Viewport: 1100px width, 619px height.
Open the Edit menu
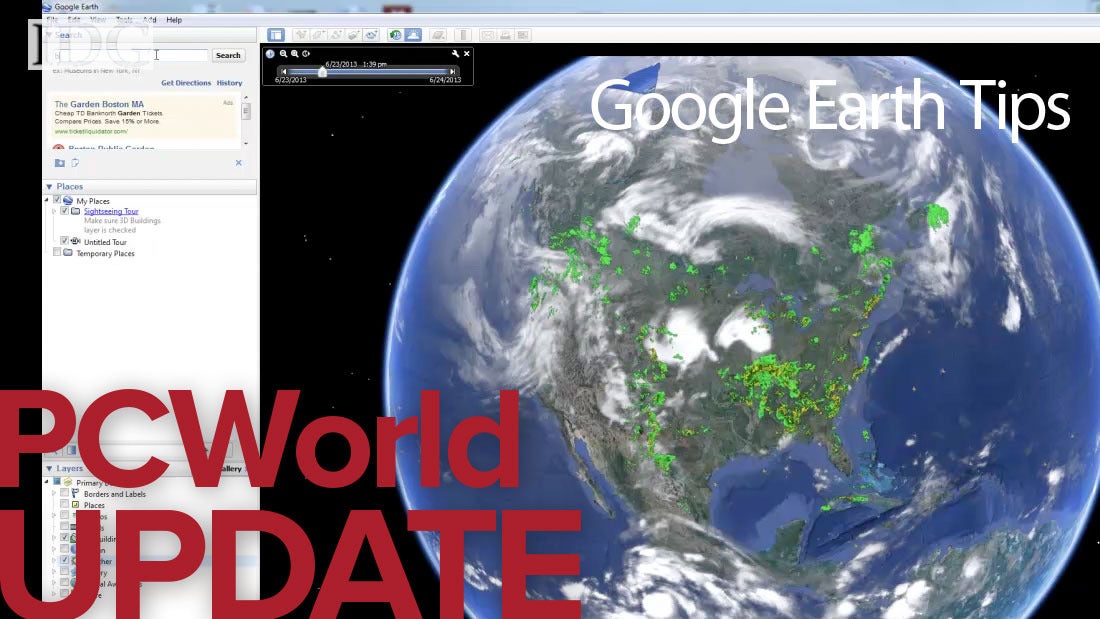(74, 20)
